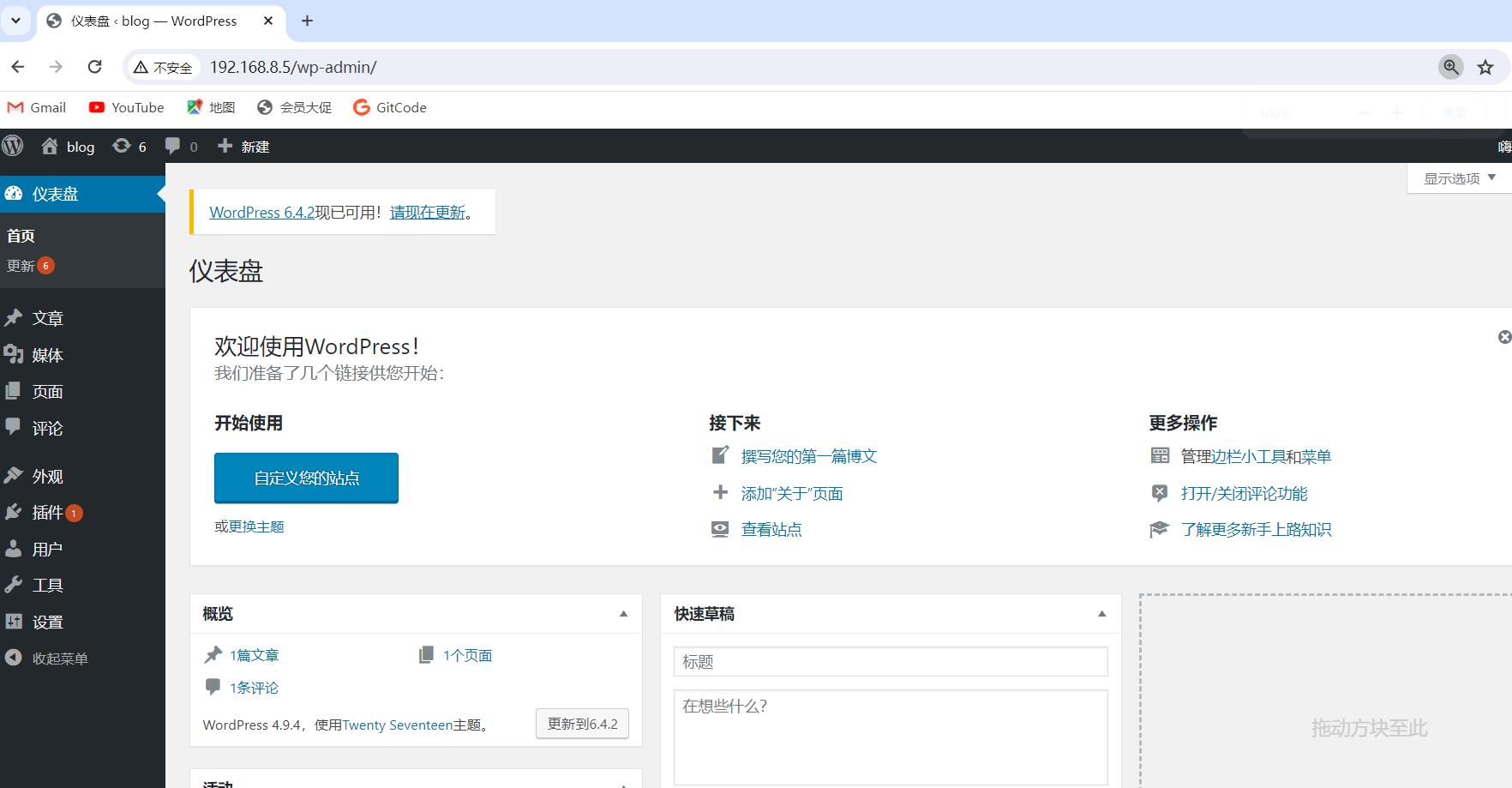
Task: Click the comment icon for 评论
Action: [14, 426]
